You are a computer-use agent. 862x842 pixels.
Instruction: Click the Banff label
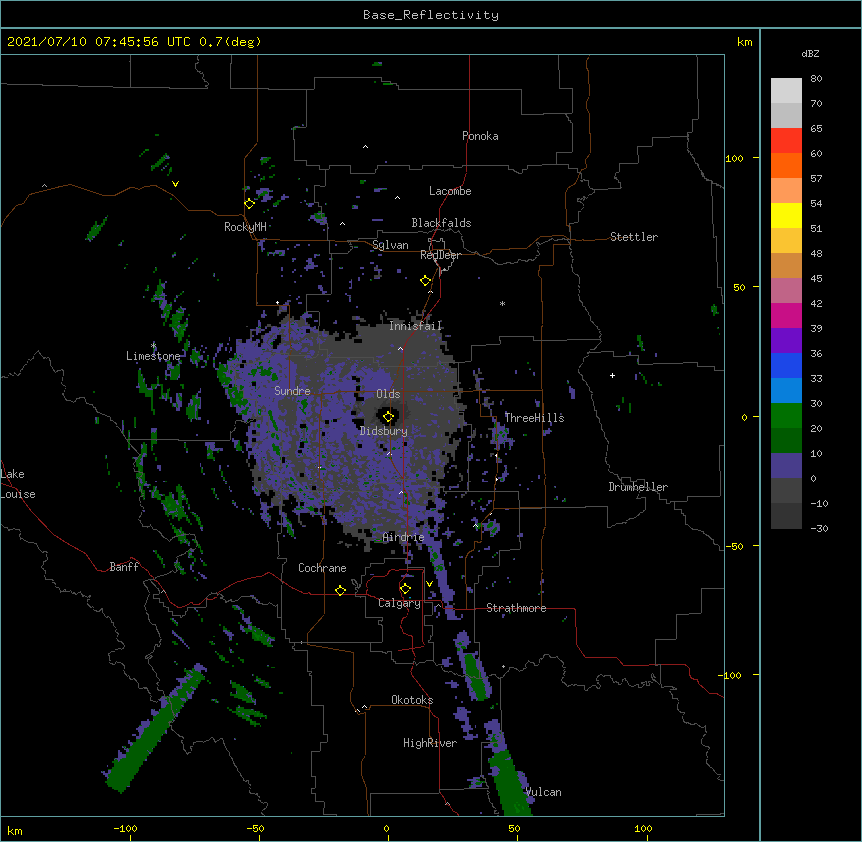click(124, 567)
